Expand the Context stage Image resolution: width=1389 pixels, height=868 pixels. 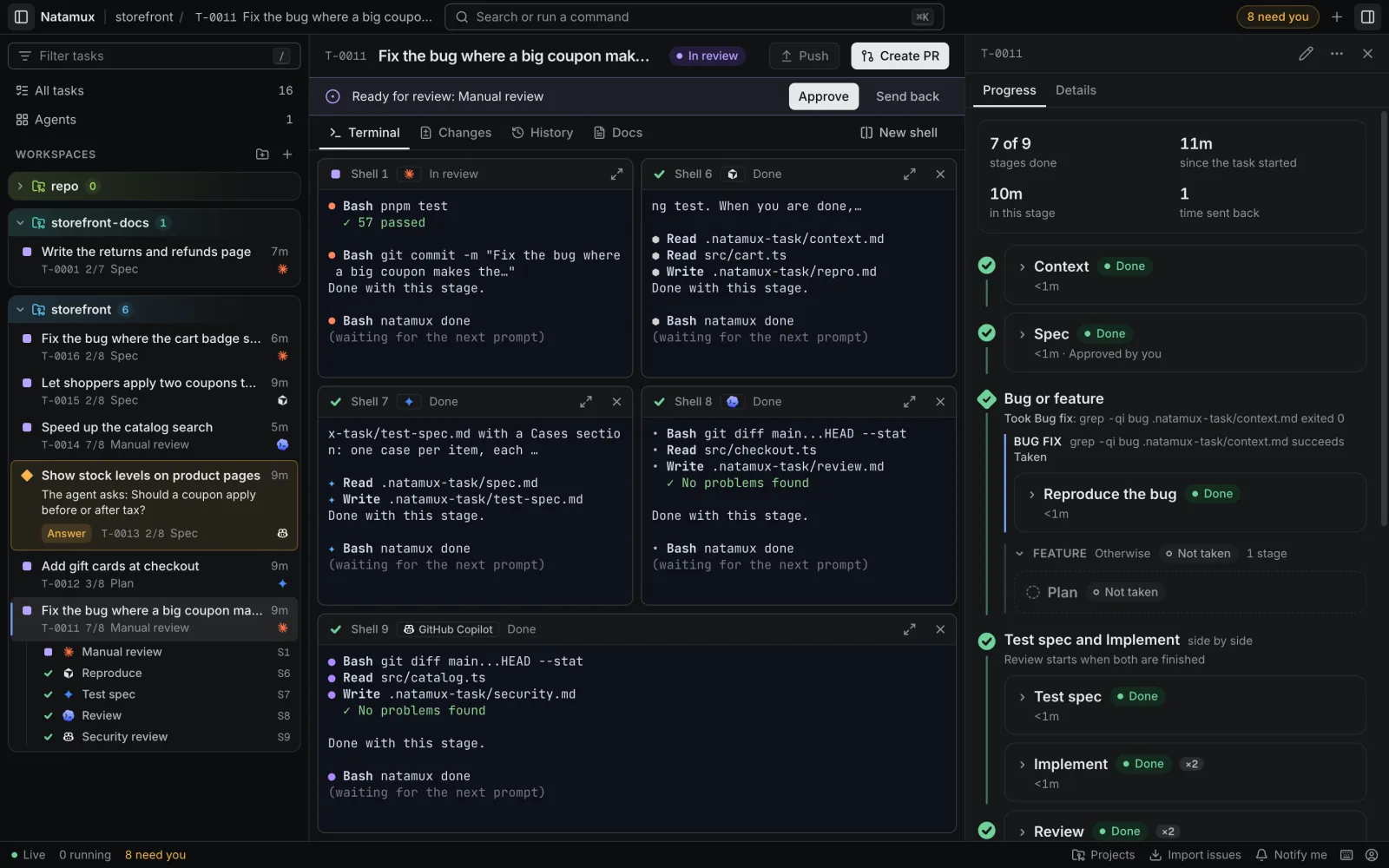click(x=1022, y=266)
